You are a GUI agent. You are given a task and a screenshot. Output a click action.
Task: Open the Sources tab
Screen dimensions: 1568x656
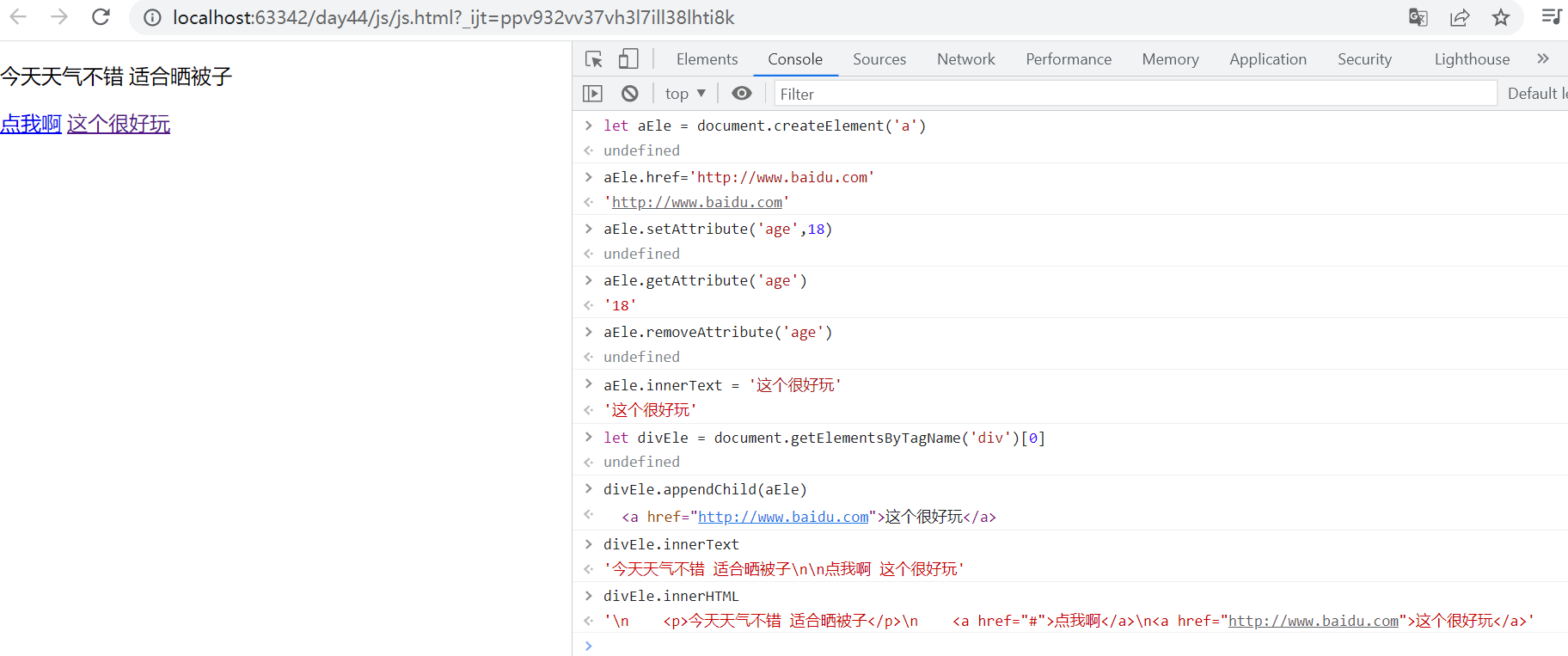(879, 59)
